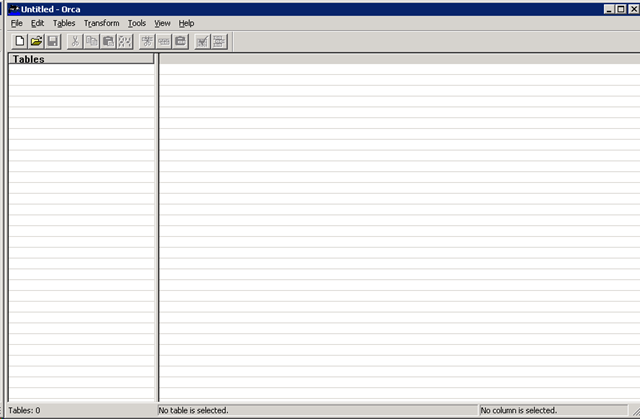The image size is (640, 419).
Task: Click the Validate checkmark toolbar icon
Action: [202, 41]
